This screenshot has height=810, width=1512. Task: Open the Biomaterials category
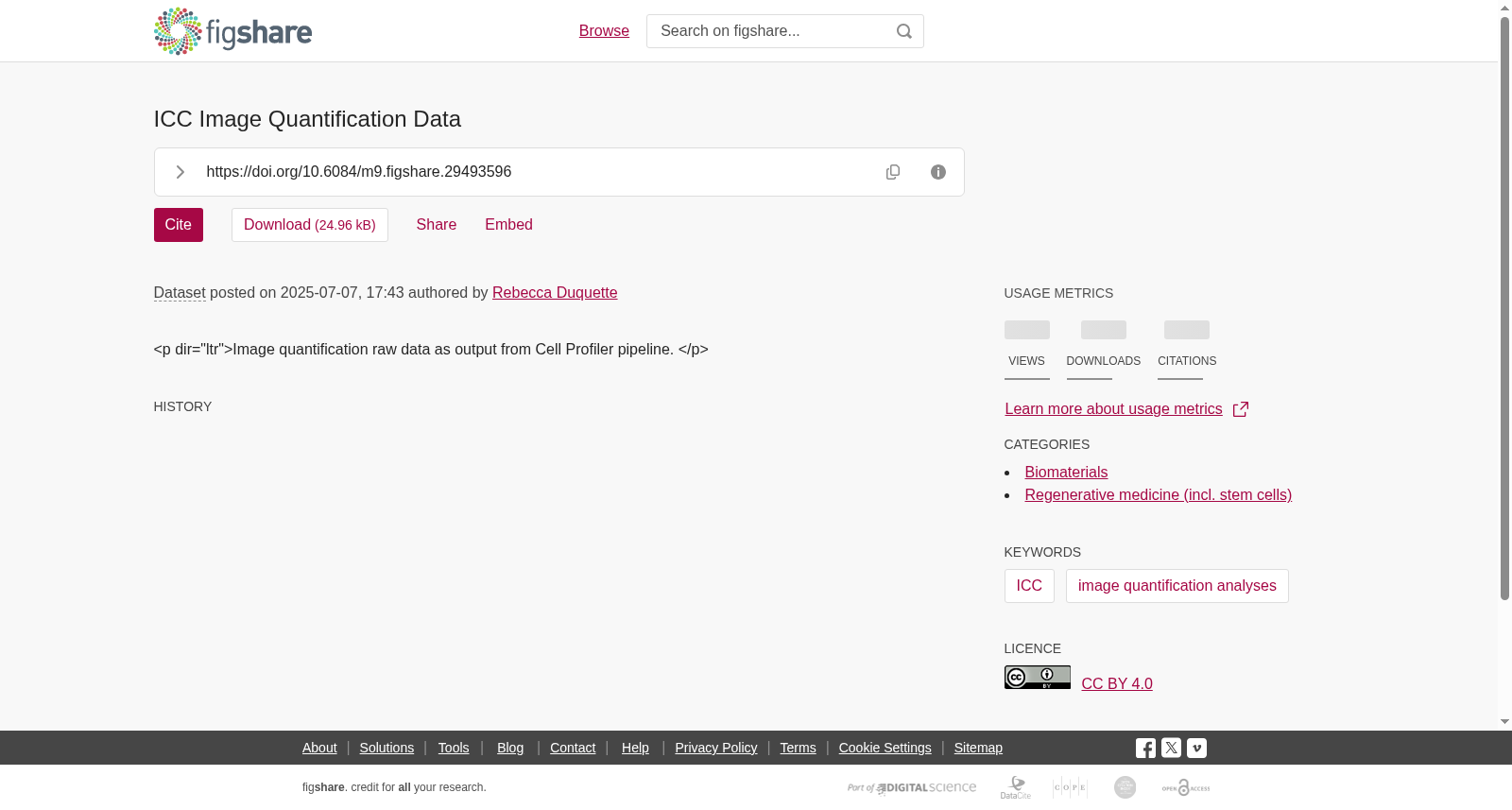point(1066,473)
